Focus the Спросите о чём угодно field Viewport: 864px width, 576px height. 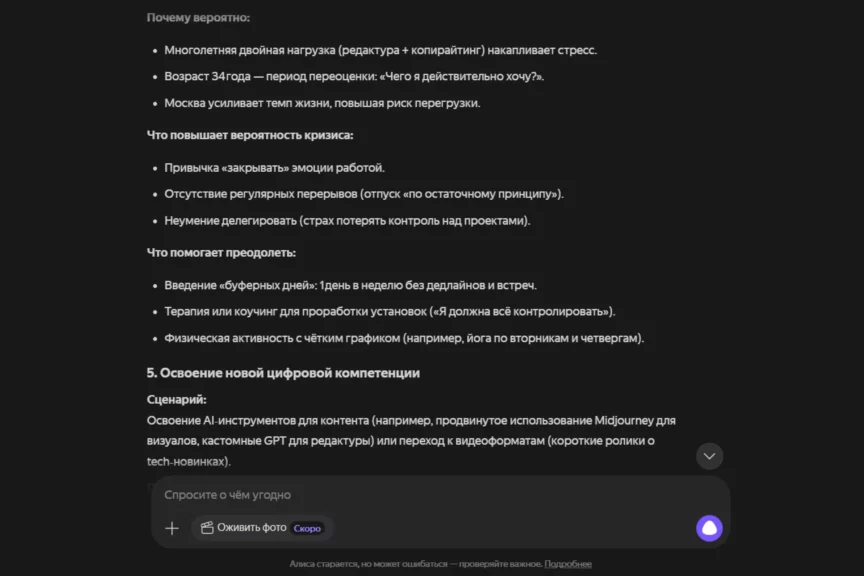420,495
